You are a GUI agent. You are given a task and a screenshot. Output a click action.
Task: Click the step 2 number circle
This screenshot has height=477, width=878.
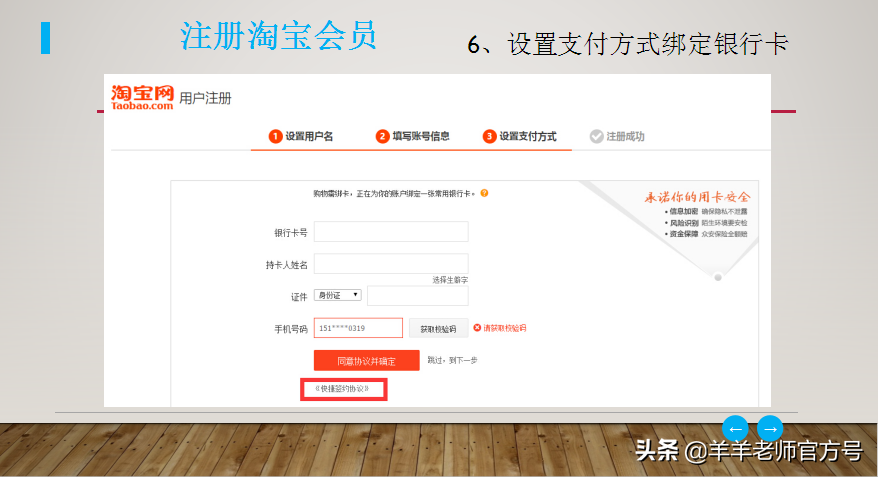(382, 136)
